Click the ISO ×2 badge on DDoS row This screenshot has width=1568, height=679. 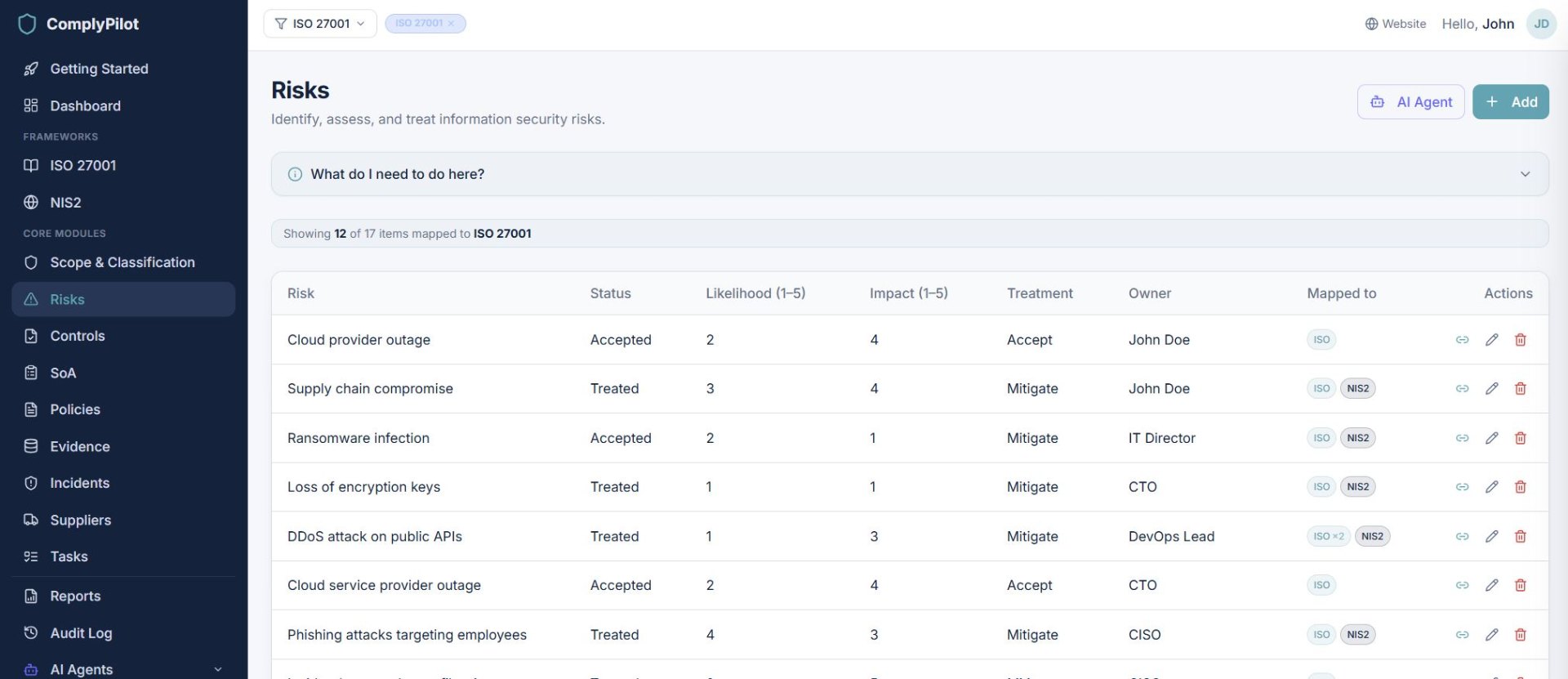1328,537
